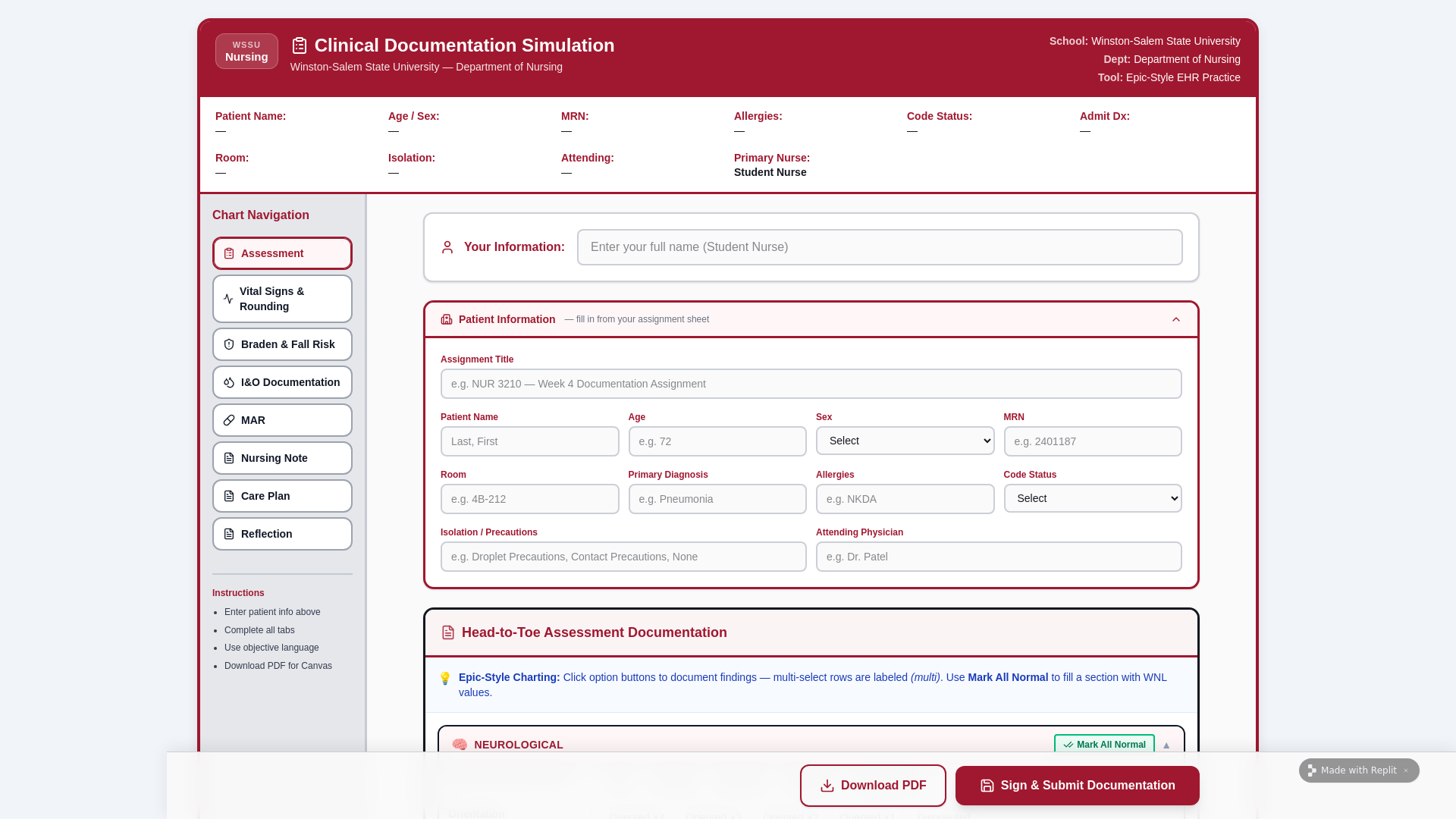Click 'Complete all tabs' instruction text
The image size is (1456, 819).
pyautogui.click(x=259, y=630)
